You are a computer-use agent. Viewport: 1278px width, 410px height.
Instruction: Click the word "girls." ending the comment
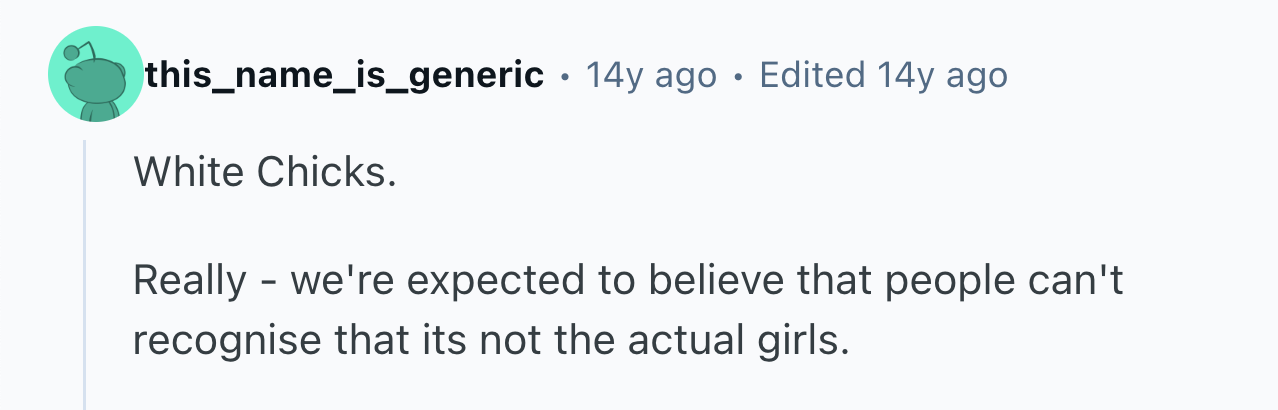(x=802, y=342)
